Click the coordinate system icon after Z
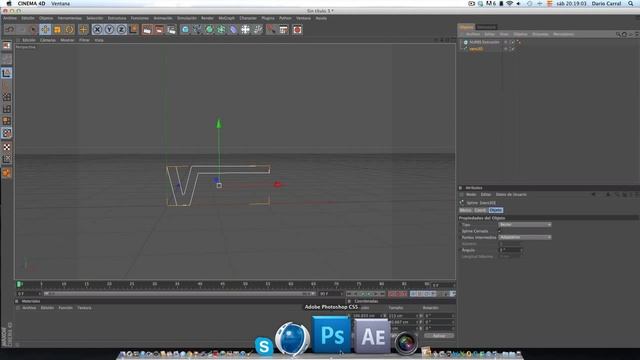Viewport: 640px width, 360px height. pos(133,29)
